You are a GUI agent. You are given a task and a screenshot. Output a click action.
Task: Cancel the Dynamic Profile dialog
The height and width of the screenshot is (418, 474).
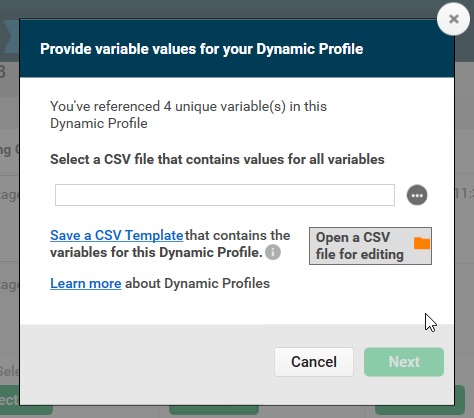coord(314,362)
